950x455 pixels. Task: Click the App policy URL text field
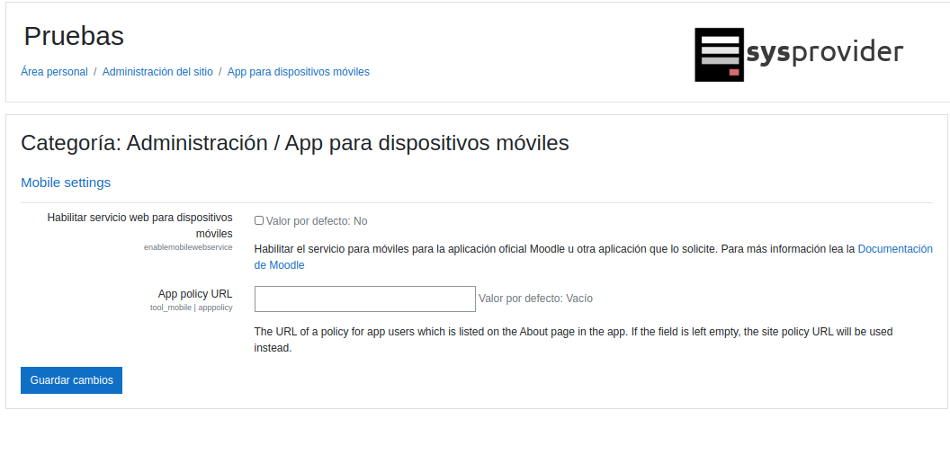(365, 299)
